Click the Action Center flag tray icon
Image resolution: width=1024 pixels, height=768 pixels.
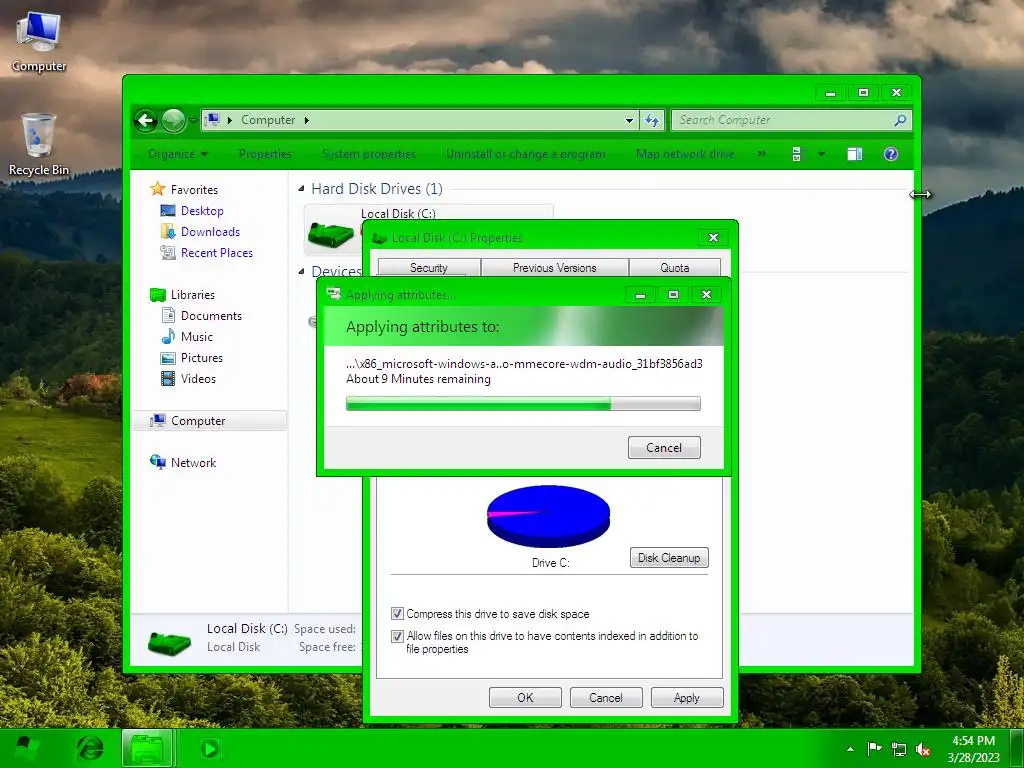click(874, 749)
